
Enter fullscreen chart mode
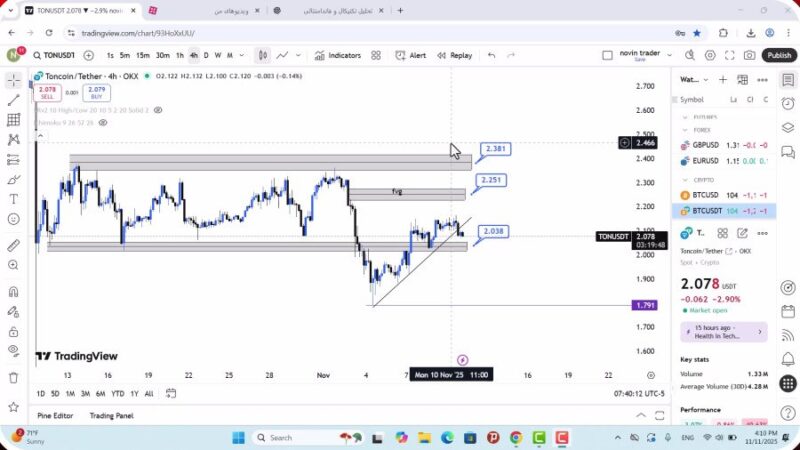[x=730, y=56]
